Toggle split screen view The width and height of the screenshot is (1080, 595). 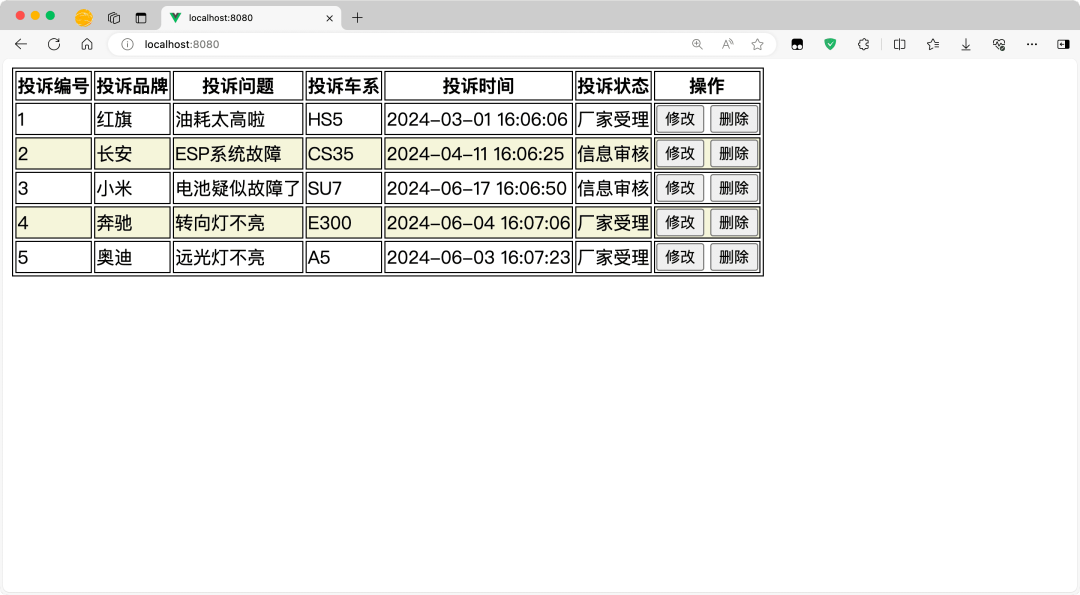(900, 44)
